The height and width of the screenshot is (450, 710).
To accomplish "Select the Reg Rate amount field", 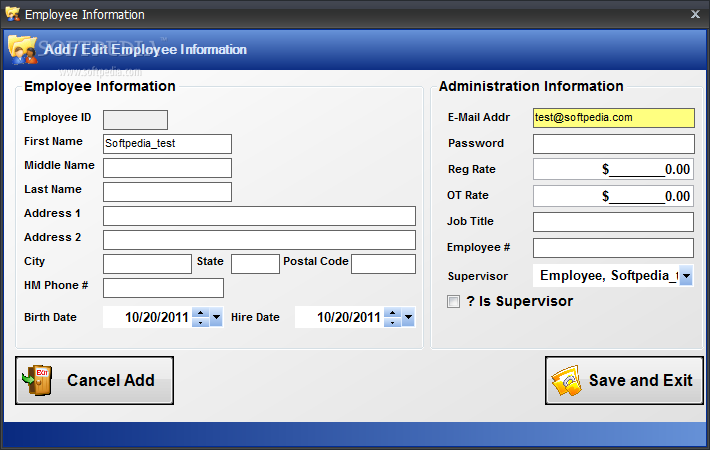I will (613, 170).
